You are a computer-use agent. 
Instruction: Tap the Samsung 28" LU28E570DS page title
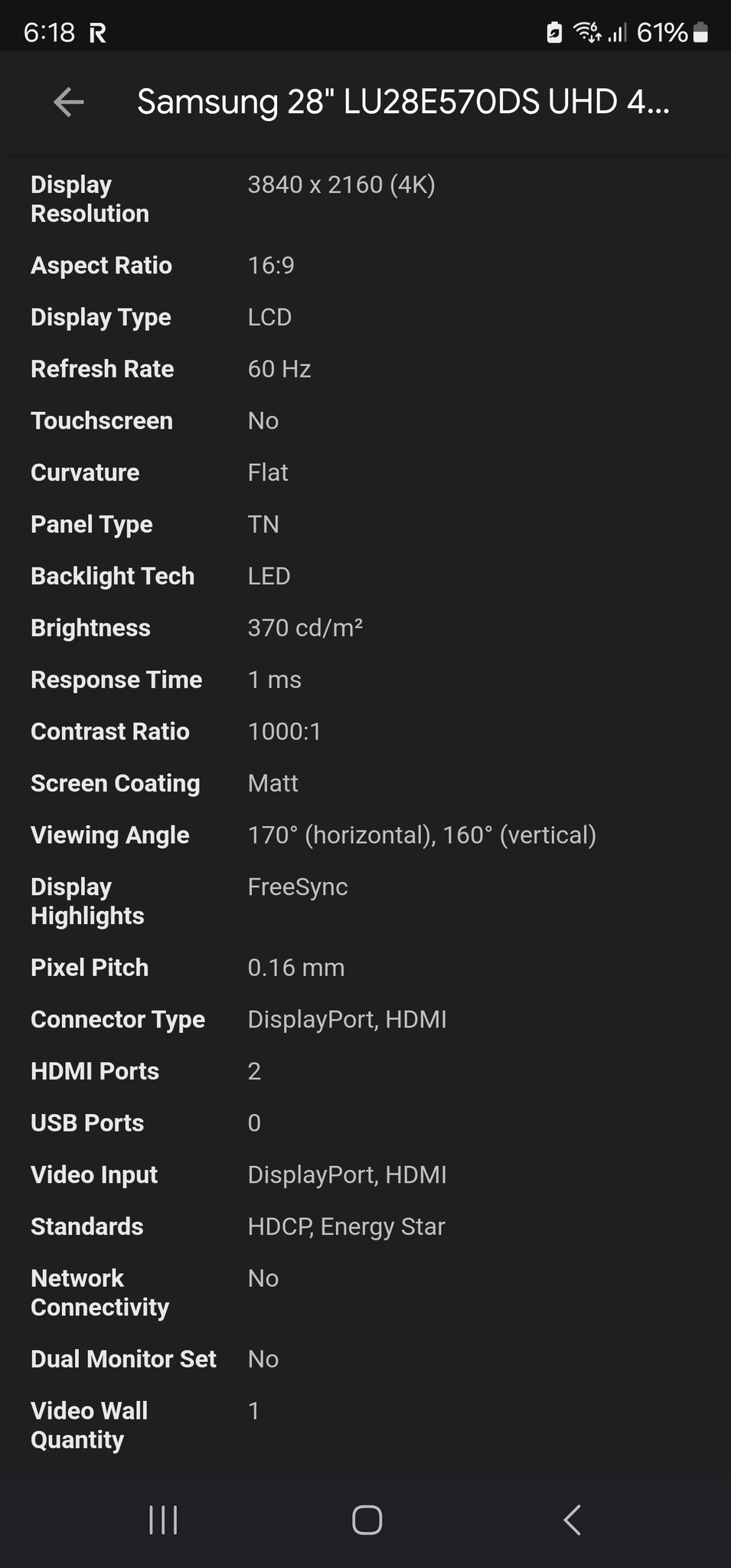(403, 102)
